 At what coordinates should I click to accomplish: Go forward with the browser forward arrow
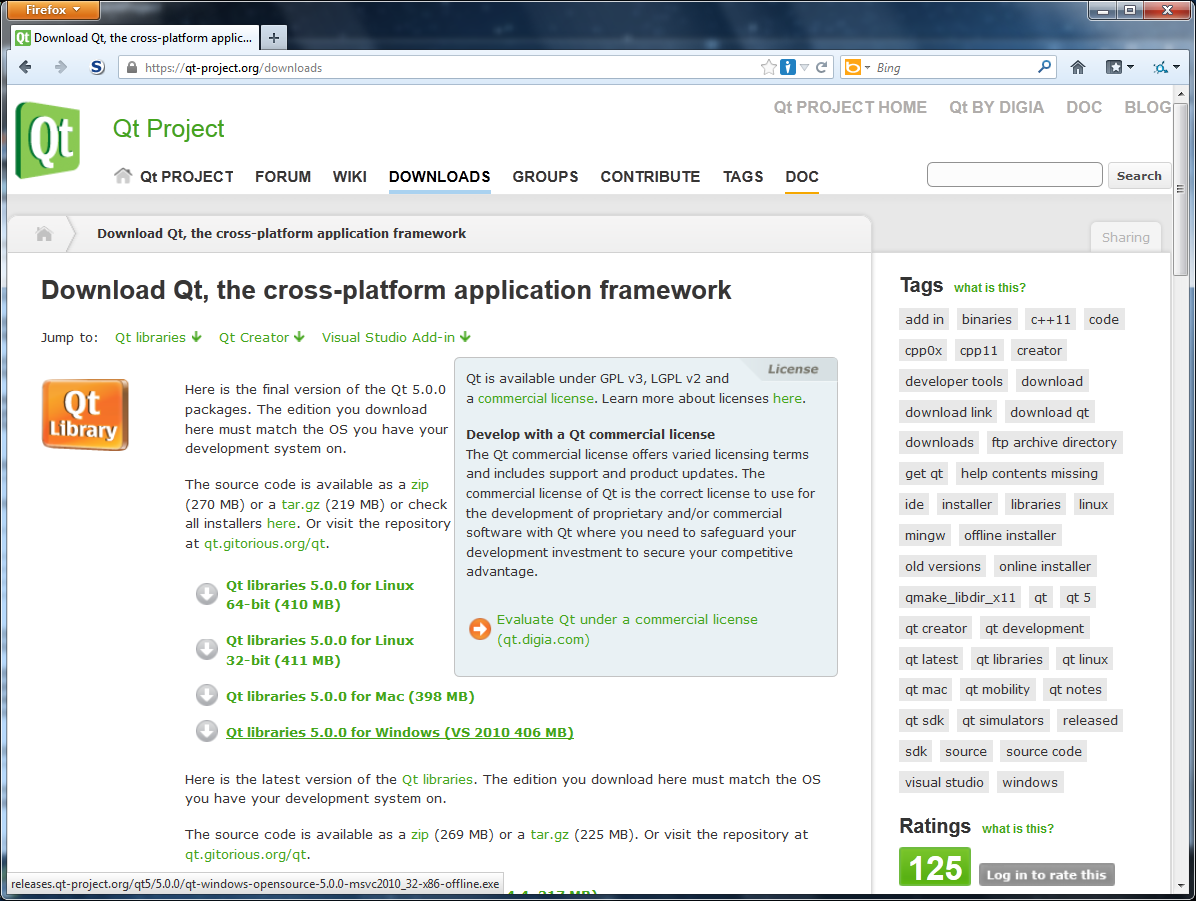(x=60, y=67)
